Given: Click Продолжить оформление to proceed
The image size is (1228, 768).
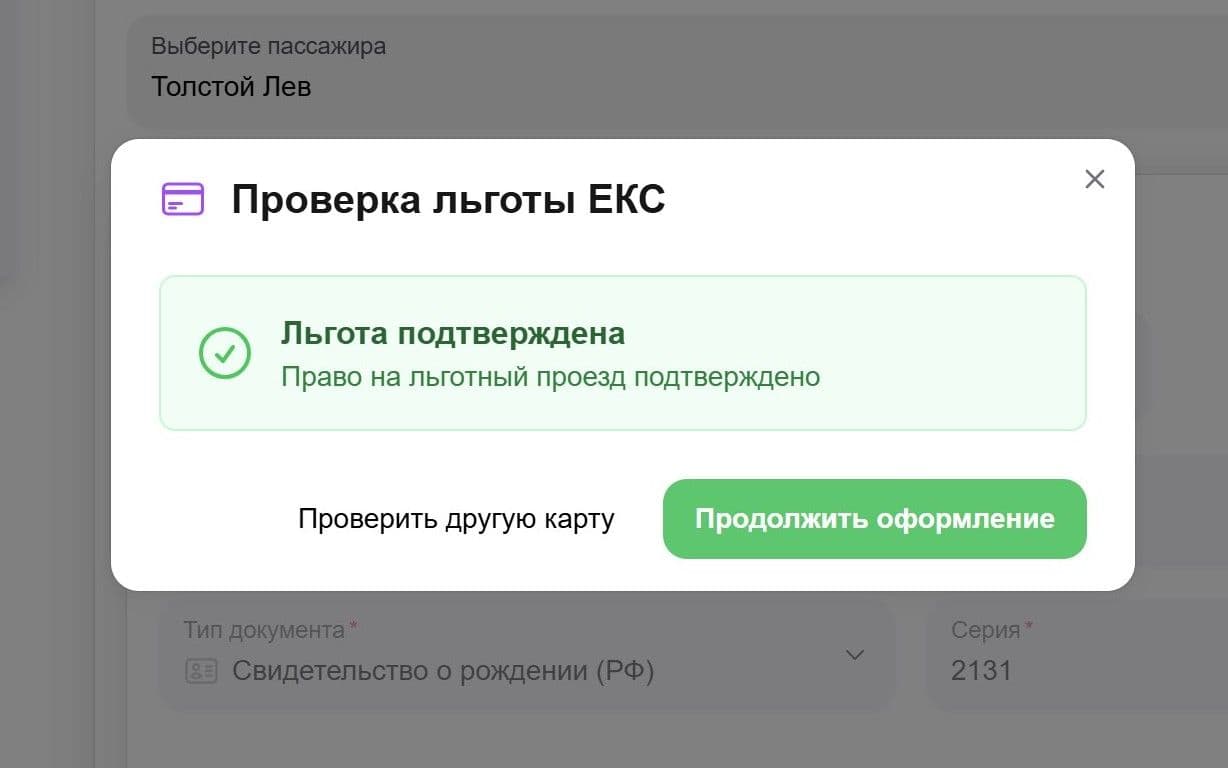Looking at the screenshot, I should point(874,519).
